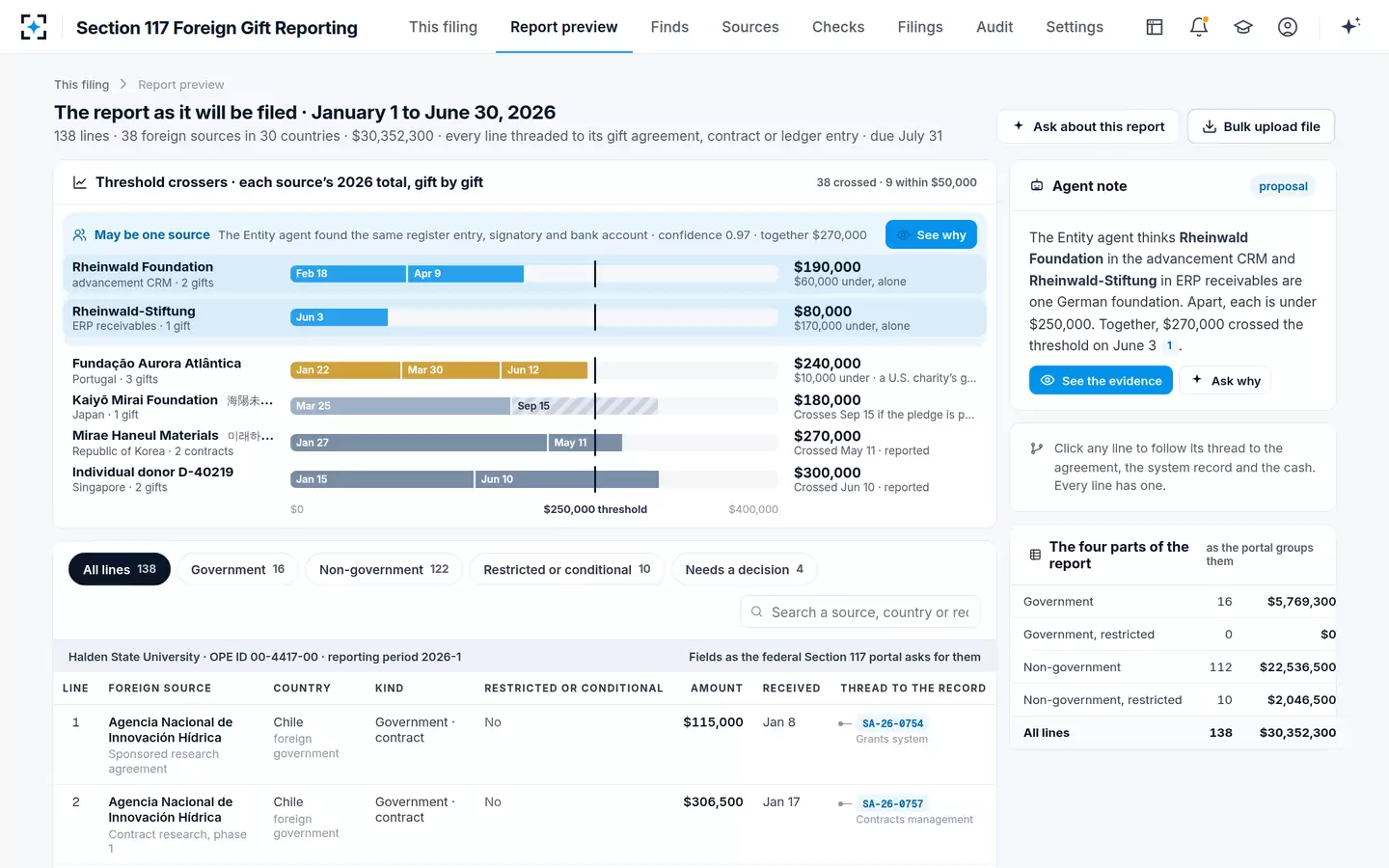Click the Sep 15 pledged gift segment
This screenshot has width=1389, height=868.
click(585, 406)
